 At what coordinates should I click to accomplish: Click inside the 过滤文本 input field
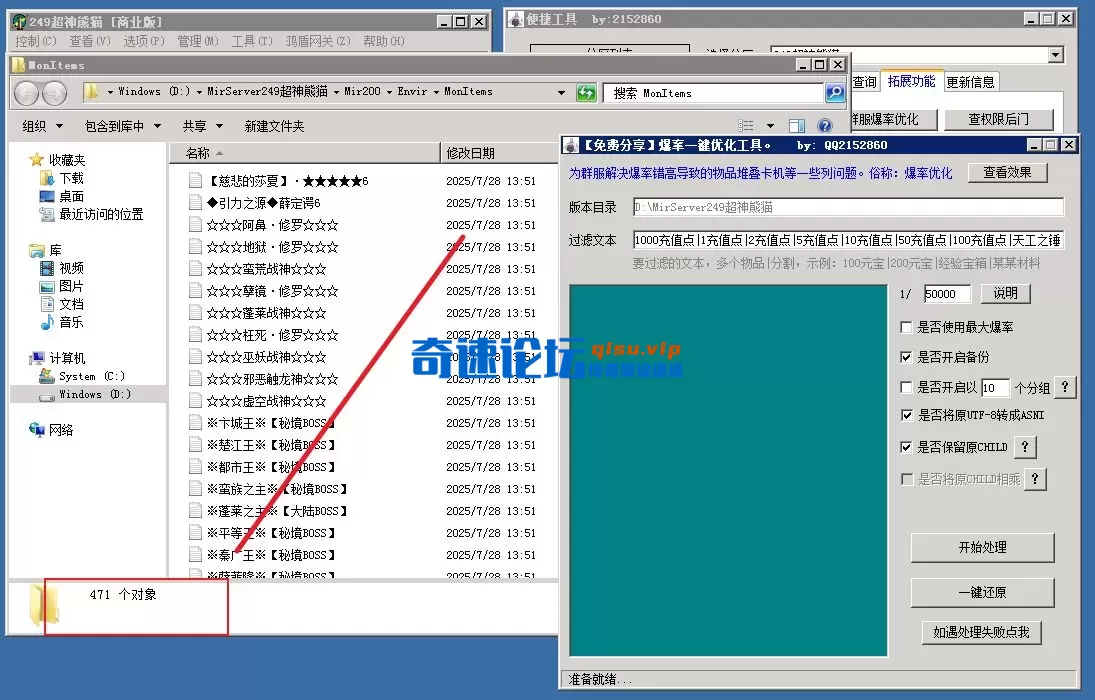pos(850,238)
